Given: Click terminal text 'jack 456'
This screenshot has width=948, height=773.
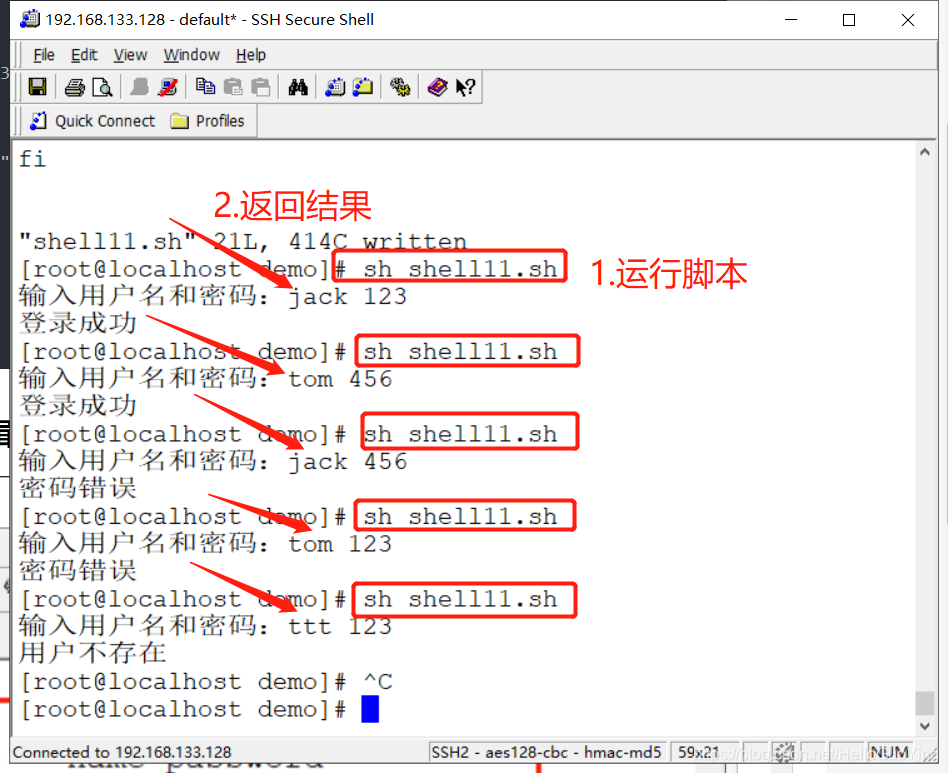Looking at the screenshot, I should tap(348, 462).
